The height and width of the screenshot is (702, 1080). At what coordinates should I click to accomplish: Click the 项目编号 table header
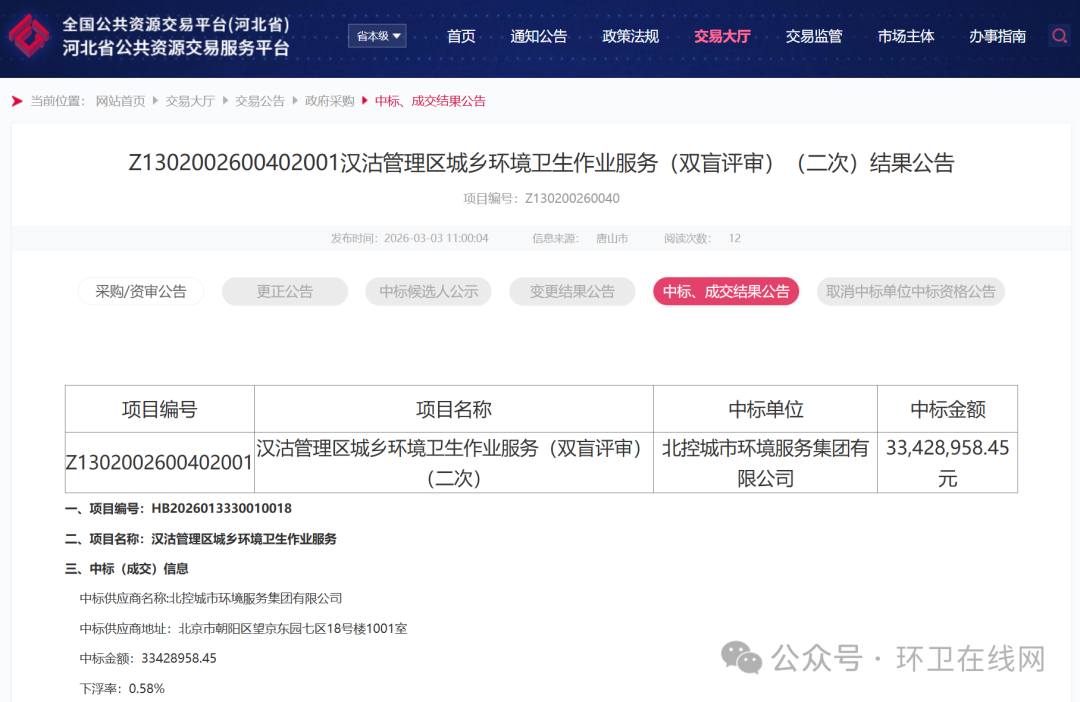(160, 409)
